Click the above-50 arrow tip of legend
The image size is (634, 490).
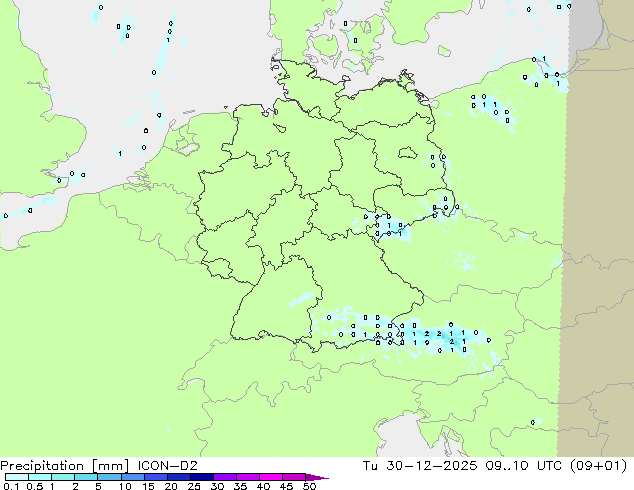[x=317, y=478]
